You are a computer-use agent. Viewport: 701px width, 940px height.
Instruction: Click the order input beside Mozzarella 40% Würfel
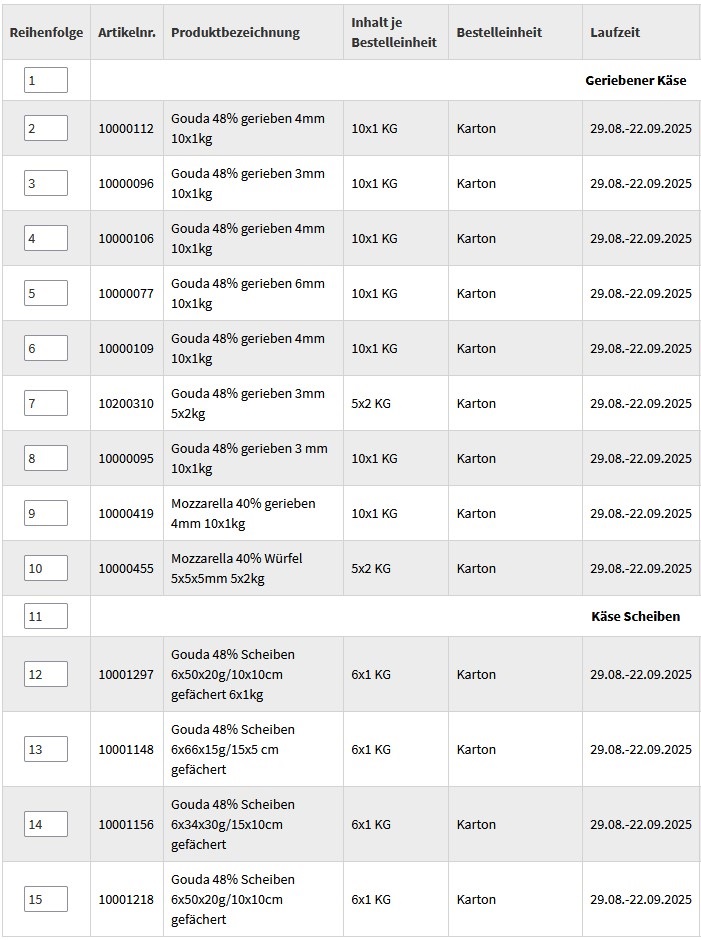point(46,568)
